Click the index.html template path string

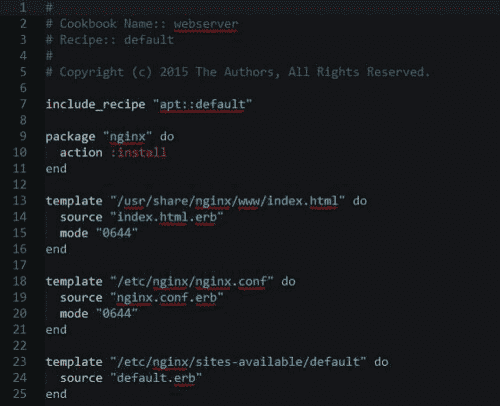228,201
